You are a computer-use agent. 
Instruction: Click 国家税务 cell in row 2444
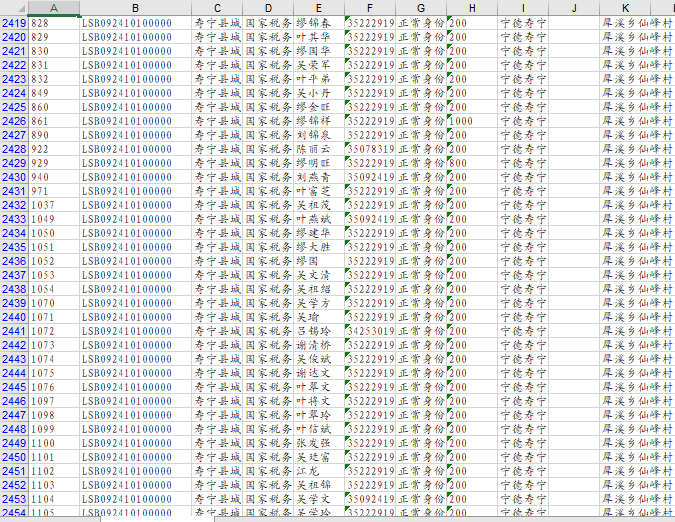click(268, 373)
